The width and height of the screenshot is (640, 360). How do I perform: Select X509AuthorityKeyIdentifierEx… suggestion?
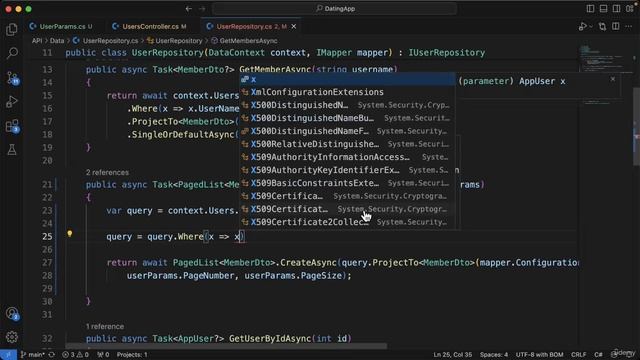[347, 170]
